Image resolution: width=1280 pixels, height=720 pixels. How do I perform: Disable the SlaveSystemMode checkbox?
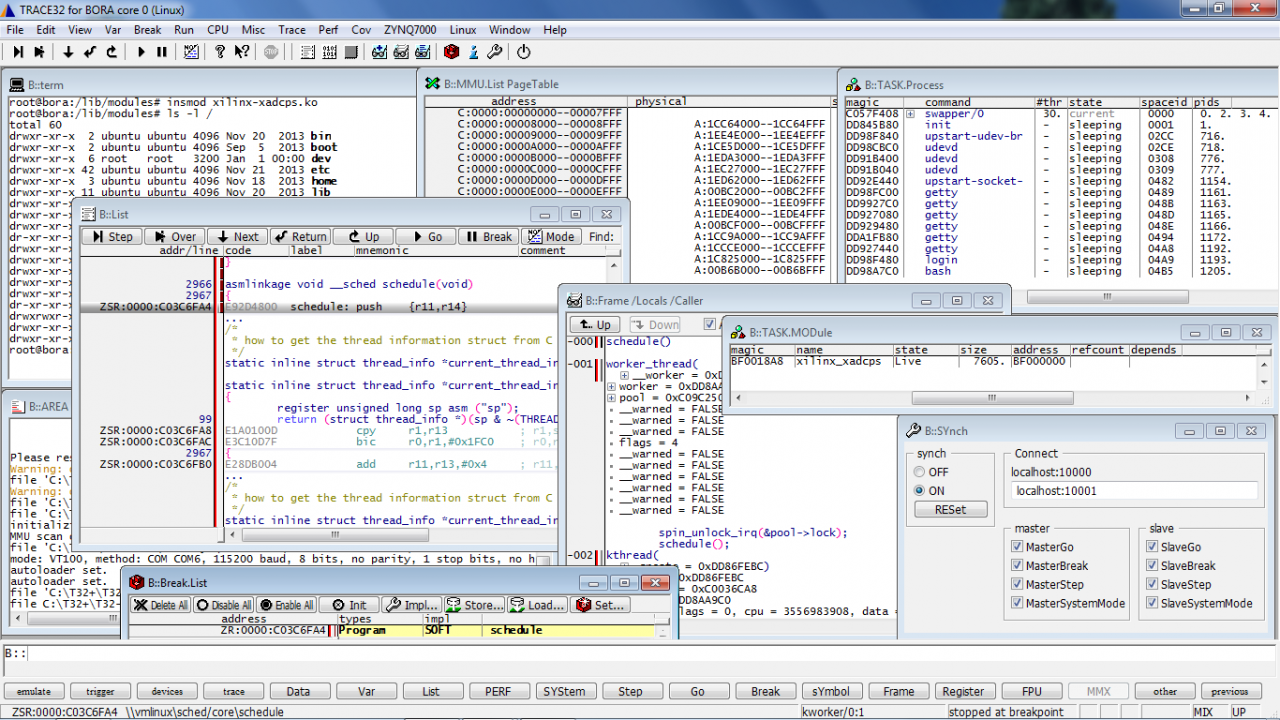[x=1152, y=603]
